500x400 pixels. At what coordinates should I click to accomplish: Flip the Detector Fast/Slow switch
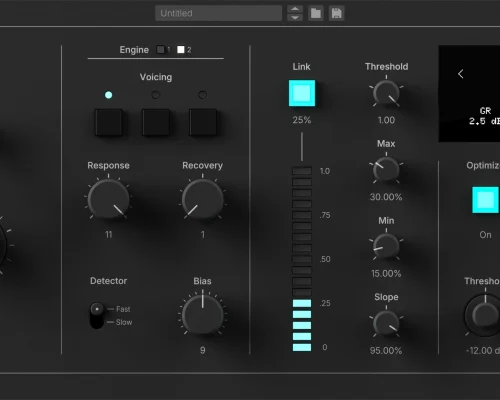coord(97,315)
